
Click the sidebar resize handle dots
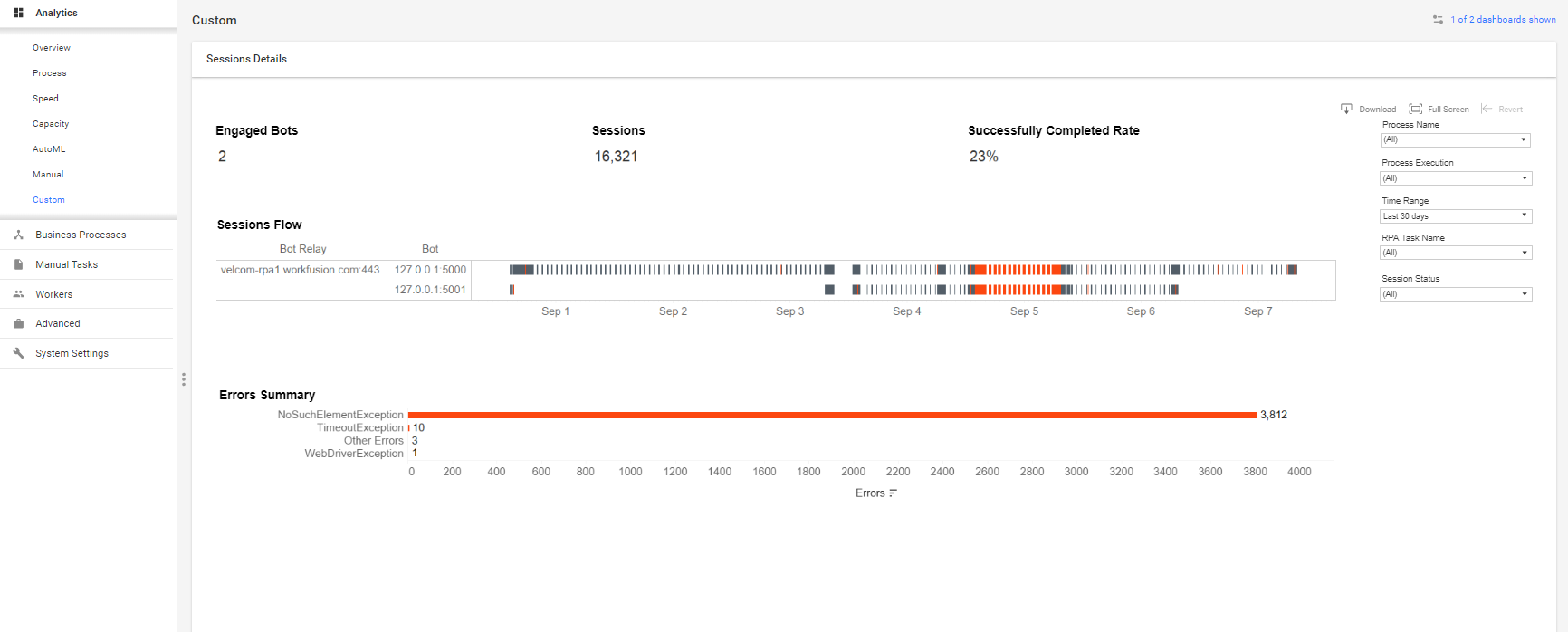pyautogui.click(x=184, y=379)
